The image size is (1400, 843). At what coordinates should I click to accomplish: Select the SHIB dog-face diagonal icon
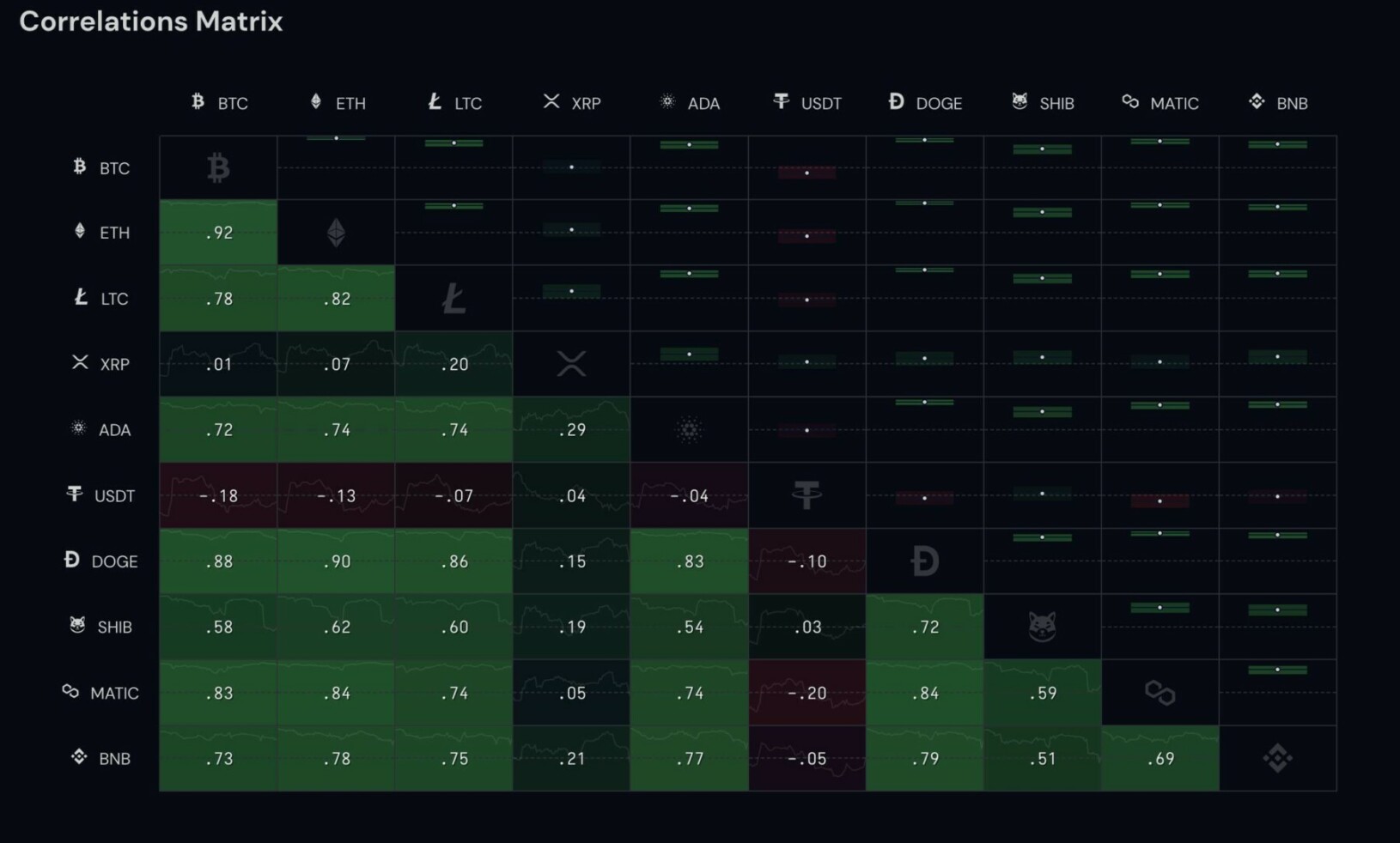point(1042,627)
